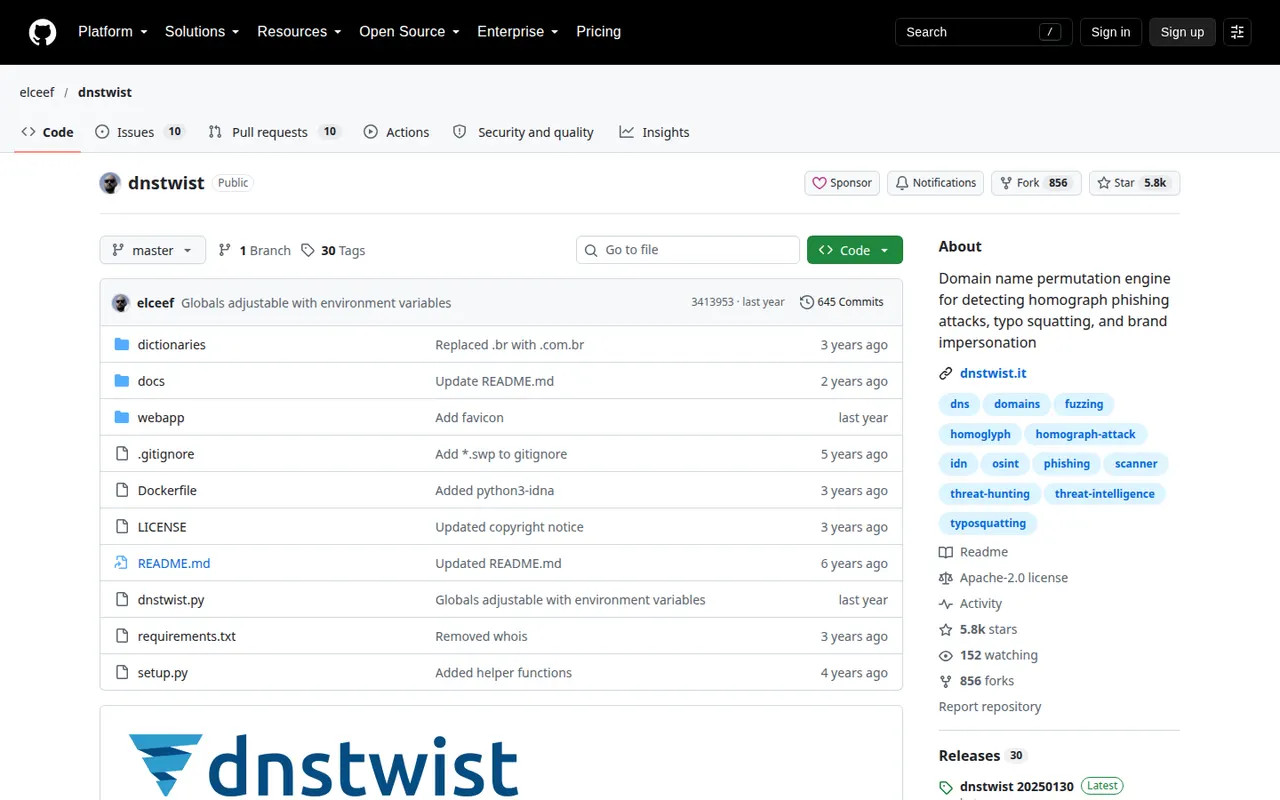The height and width of the screenshot is (800, 1280).
Task: Open the 645 Commits history link
Action: 842,302
